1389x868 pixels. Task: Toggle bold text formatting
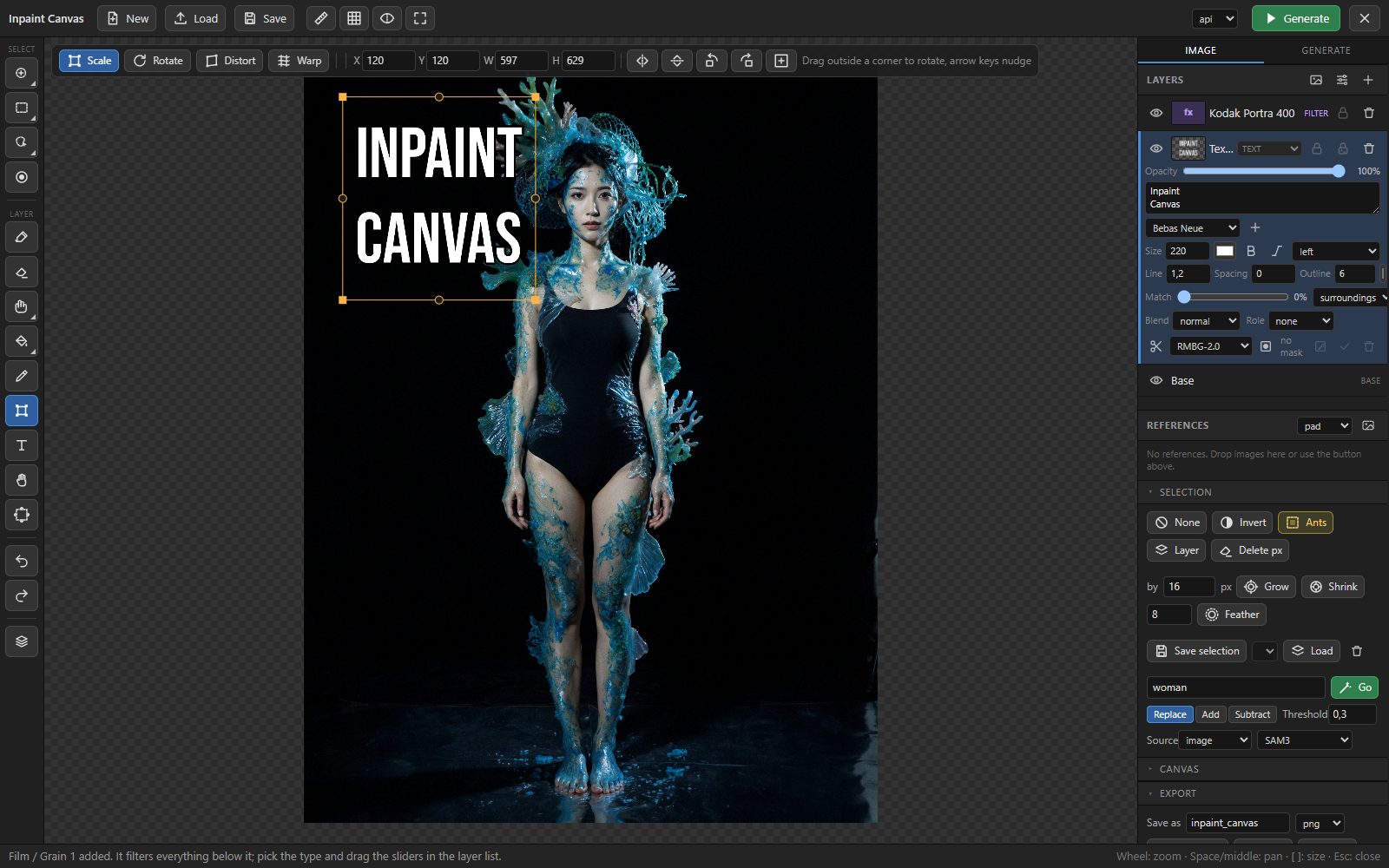click(1251, 251)
